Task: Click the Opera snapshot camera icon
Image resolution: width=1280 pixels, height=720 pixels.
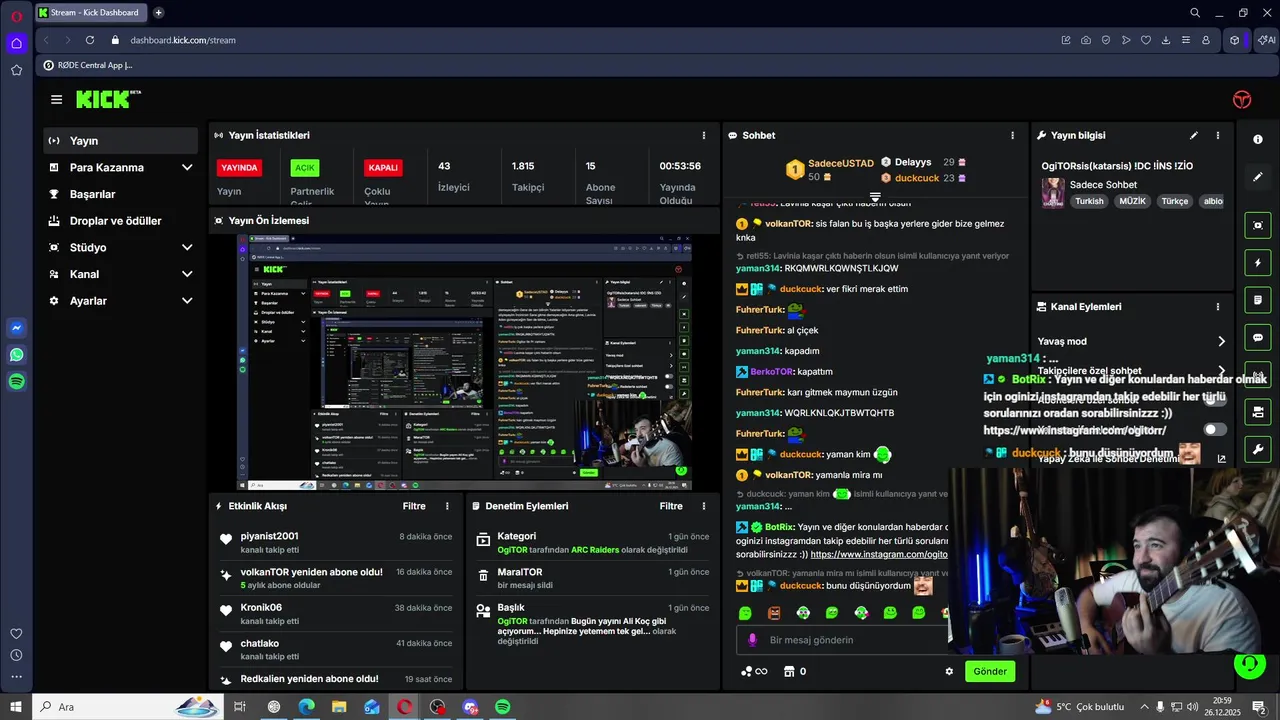Action: click(1086, 40)
